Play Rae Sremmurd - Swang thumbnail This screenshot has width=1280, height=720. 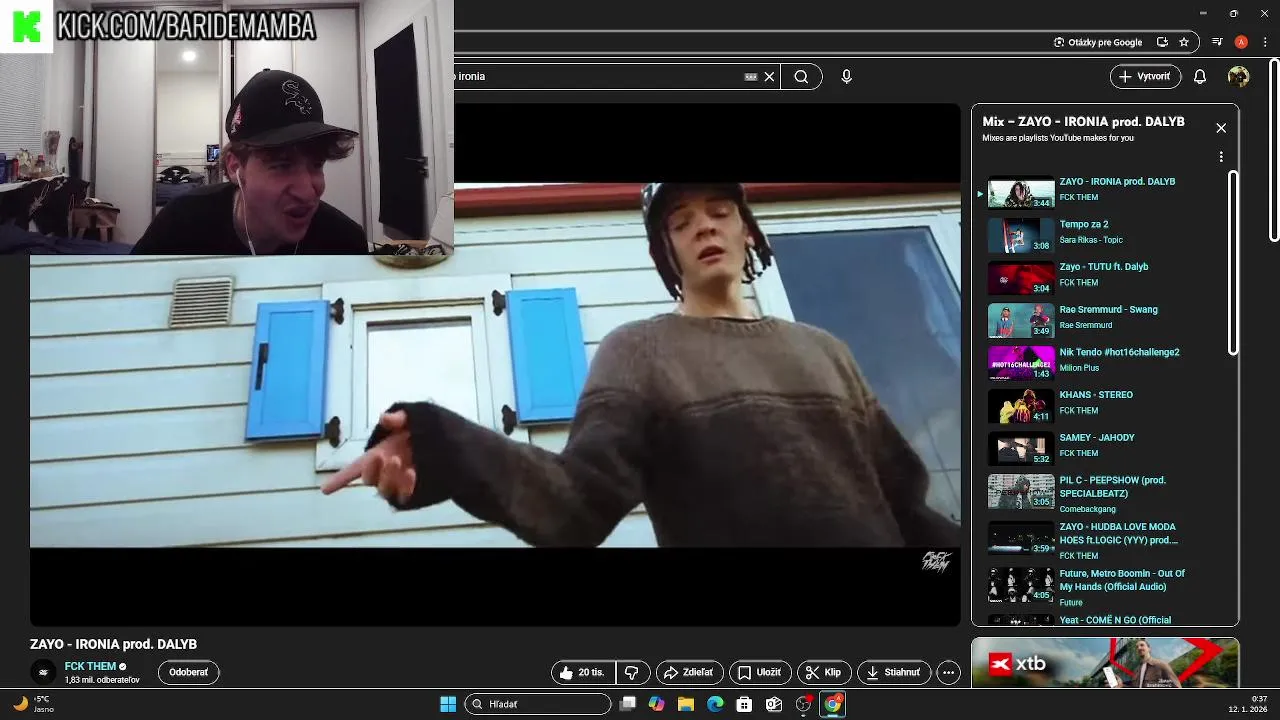[x=1021, y=320]
